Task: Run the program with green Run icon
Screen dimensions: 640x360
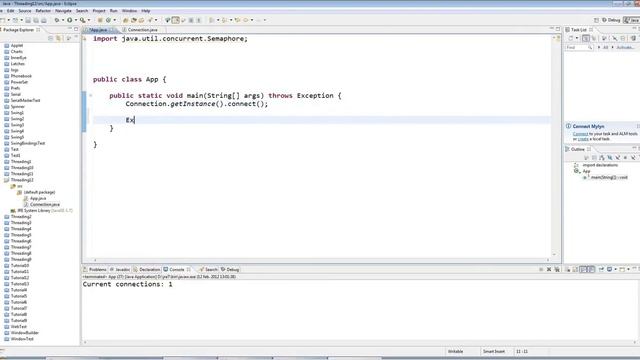Action: click(70, 20)
